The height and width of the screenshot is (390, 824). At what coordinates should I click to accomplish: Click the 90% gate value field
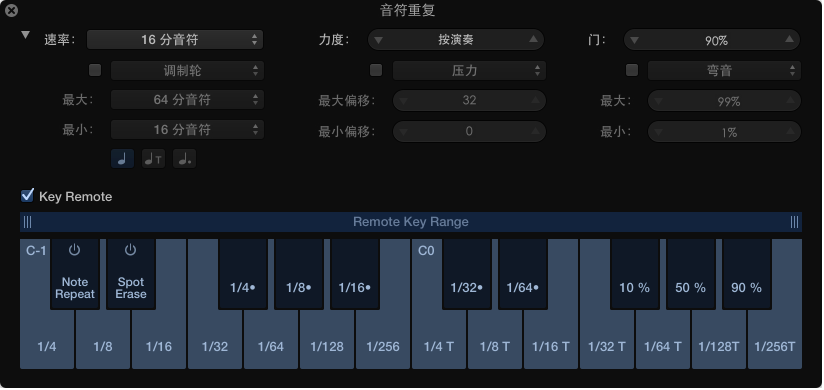712,40
